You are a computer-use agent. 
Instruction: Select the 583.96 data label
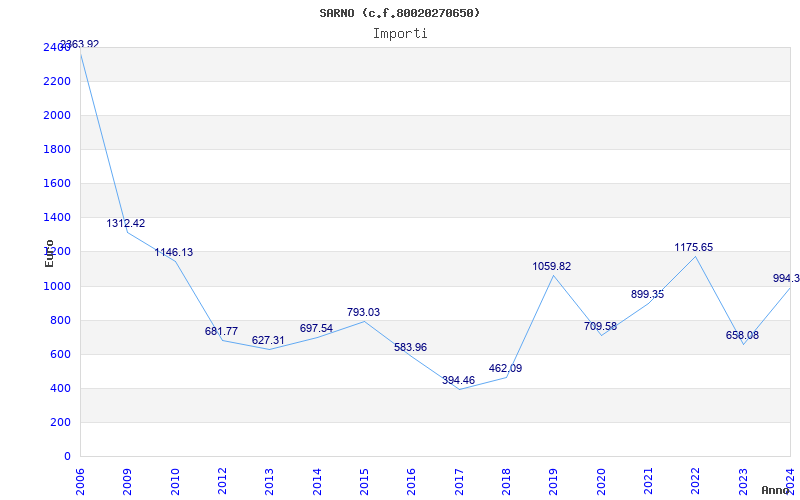(x=410, y=347)
